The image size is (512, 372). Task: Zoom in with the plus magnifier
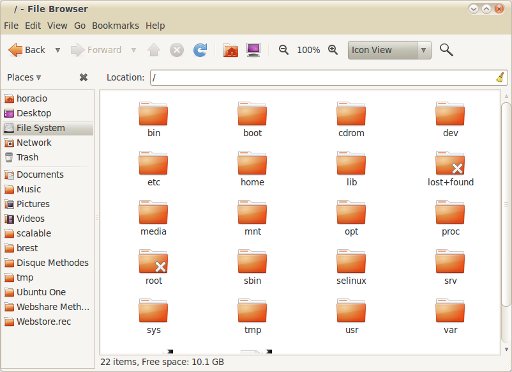tap(333, 50)
